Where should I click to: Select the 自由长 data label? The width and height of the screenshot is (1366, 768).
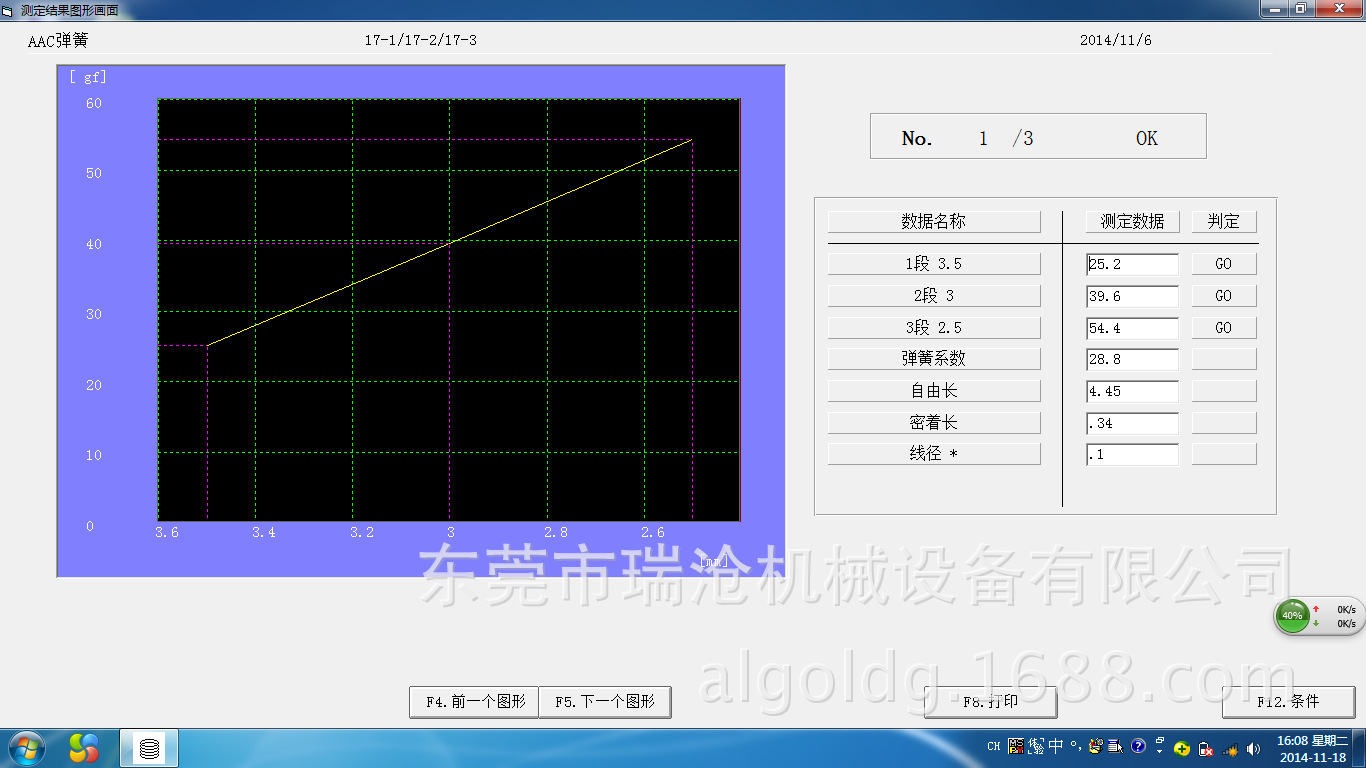coord(934,391)
